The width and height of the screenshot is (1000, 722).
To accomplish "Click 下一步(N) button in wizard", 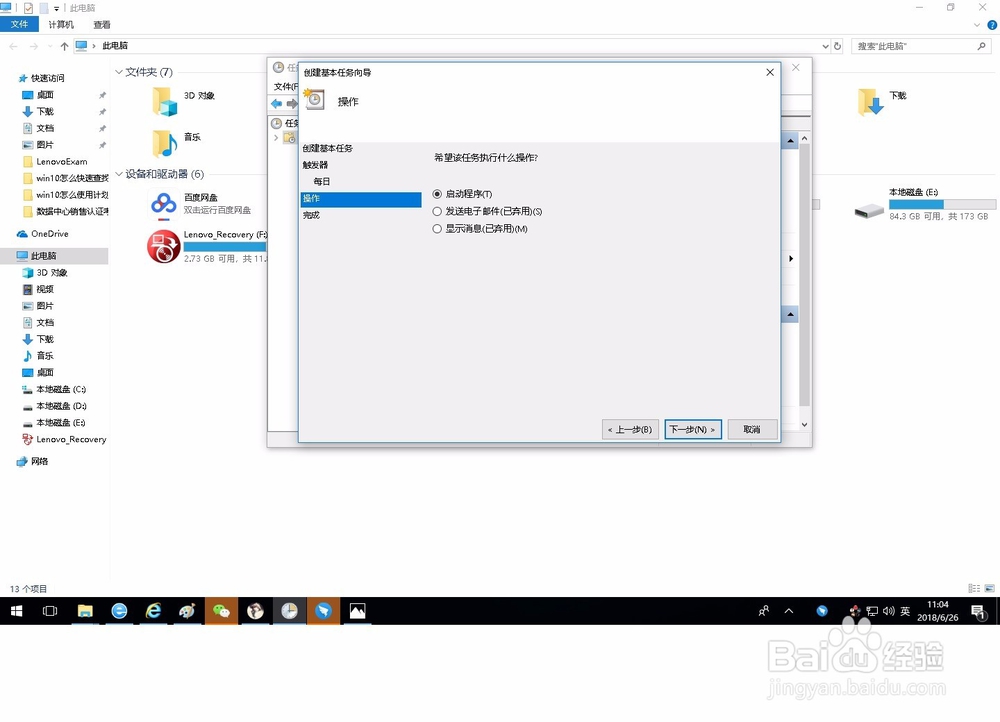I will 693,429.
